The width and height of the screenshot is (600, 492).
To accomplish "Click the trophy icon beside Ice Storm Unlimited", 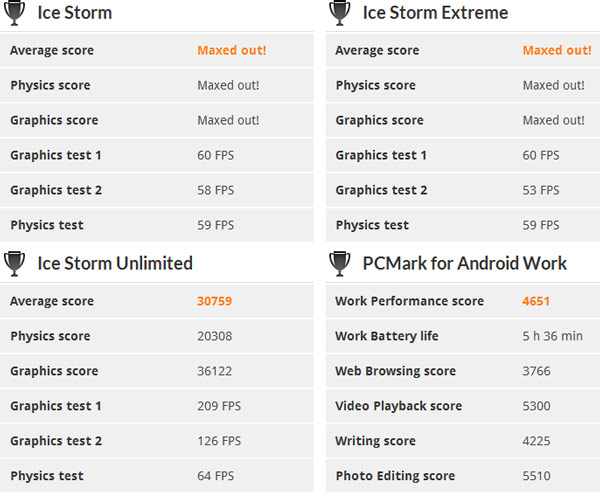I will pos(15,264).
